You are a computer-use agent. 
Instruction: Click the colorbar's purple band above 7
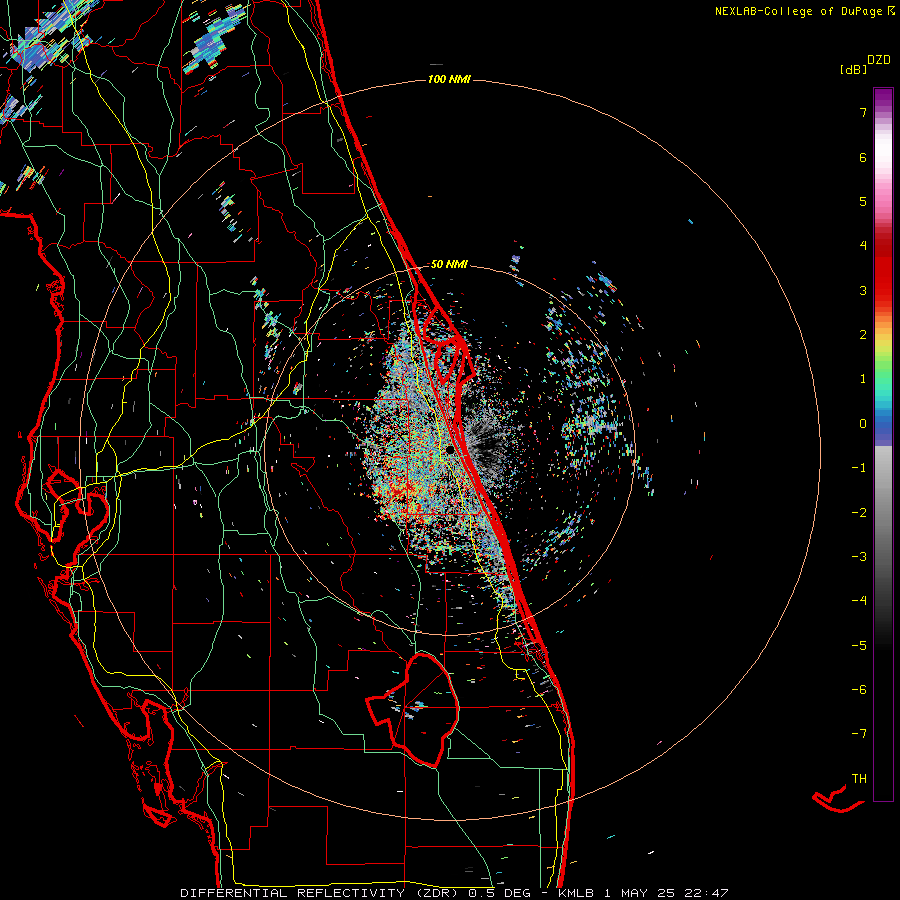(883, 98)
